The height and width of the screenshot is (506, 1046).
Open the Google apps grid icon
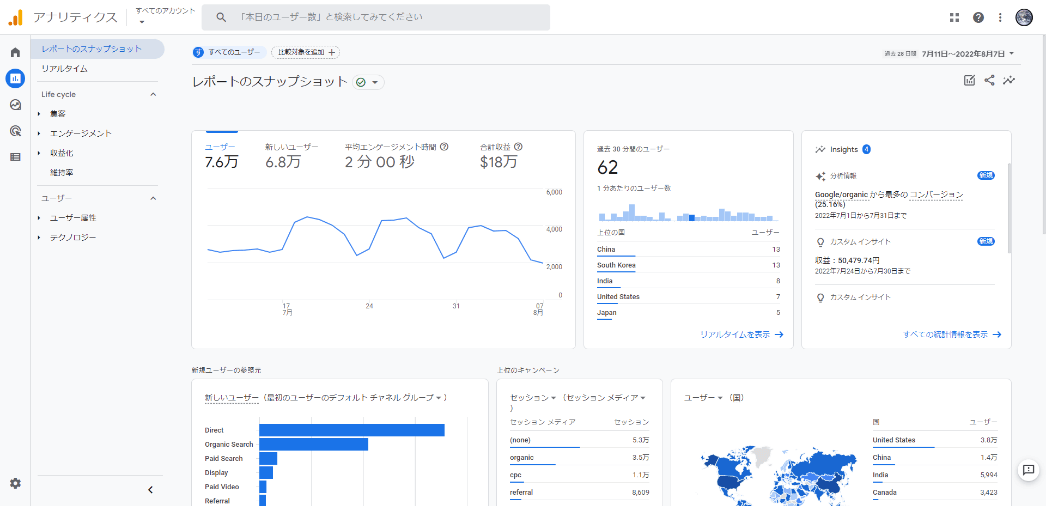tap(954, 17)
